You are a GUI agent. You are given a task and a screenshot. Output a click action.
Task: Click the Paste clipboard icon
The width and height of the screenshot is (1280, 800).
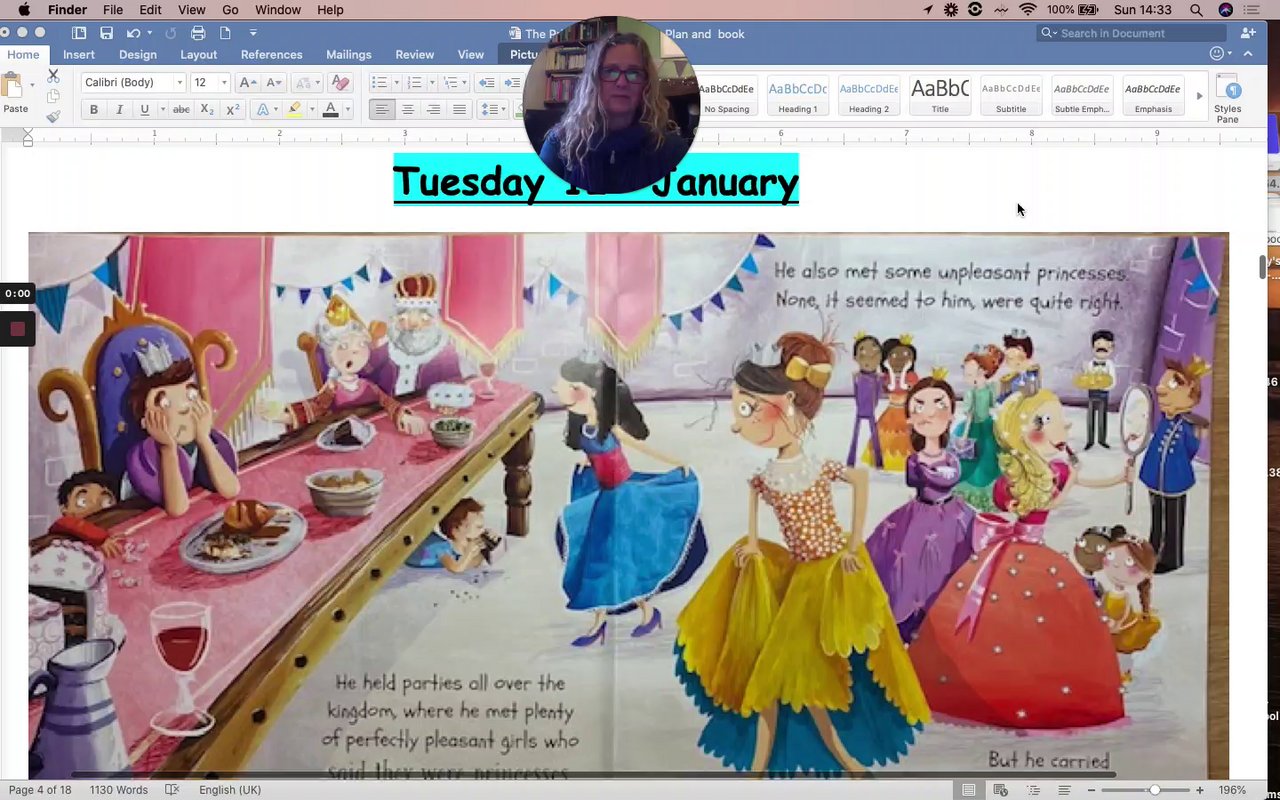[x=13, y=86]
